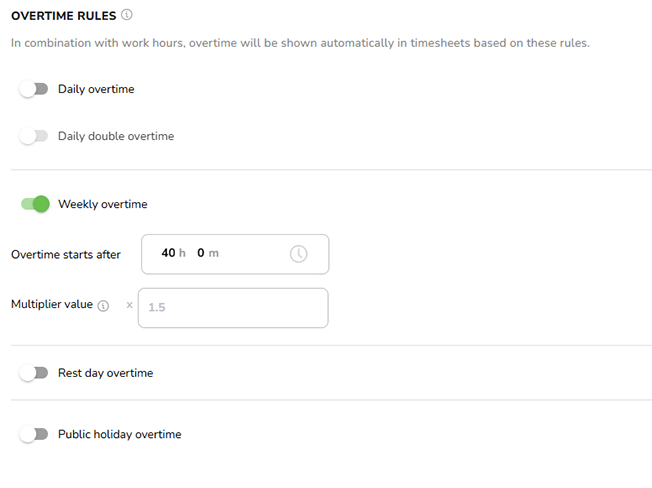Click the 40 hours value

(x=168, y=253)
